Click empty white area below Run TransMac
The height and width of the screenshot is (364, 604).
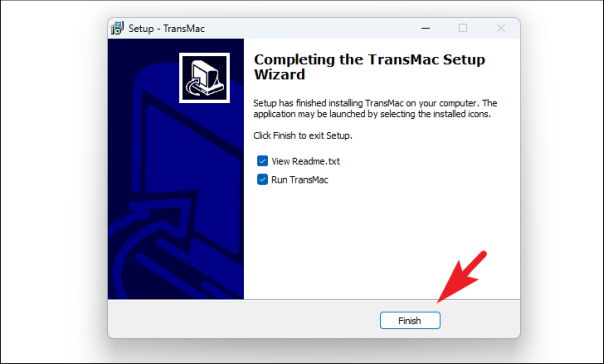pos(381,239)
